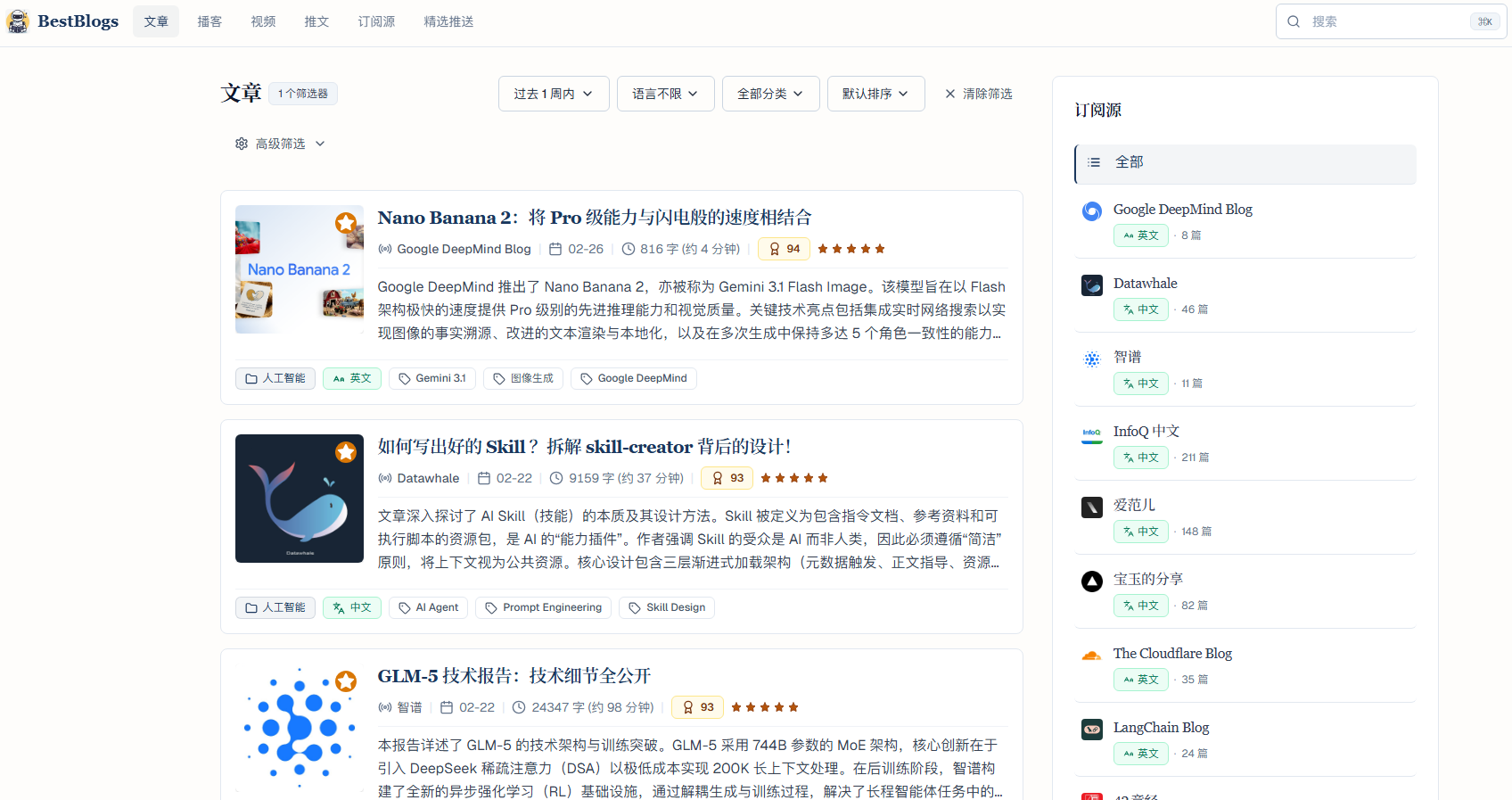This screenshot has height=800, width=1512.
Task: Open the 语言不限 language dropdown
Action: click(665, 94)
